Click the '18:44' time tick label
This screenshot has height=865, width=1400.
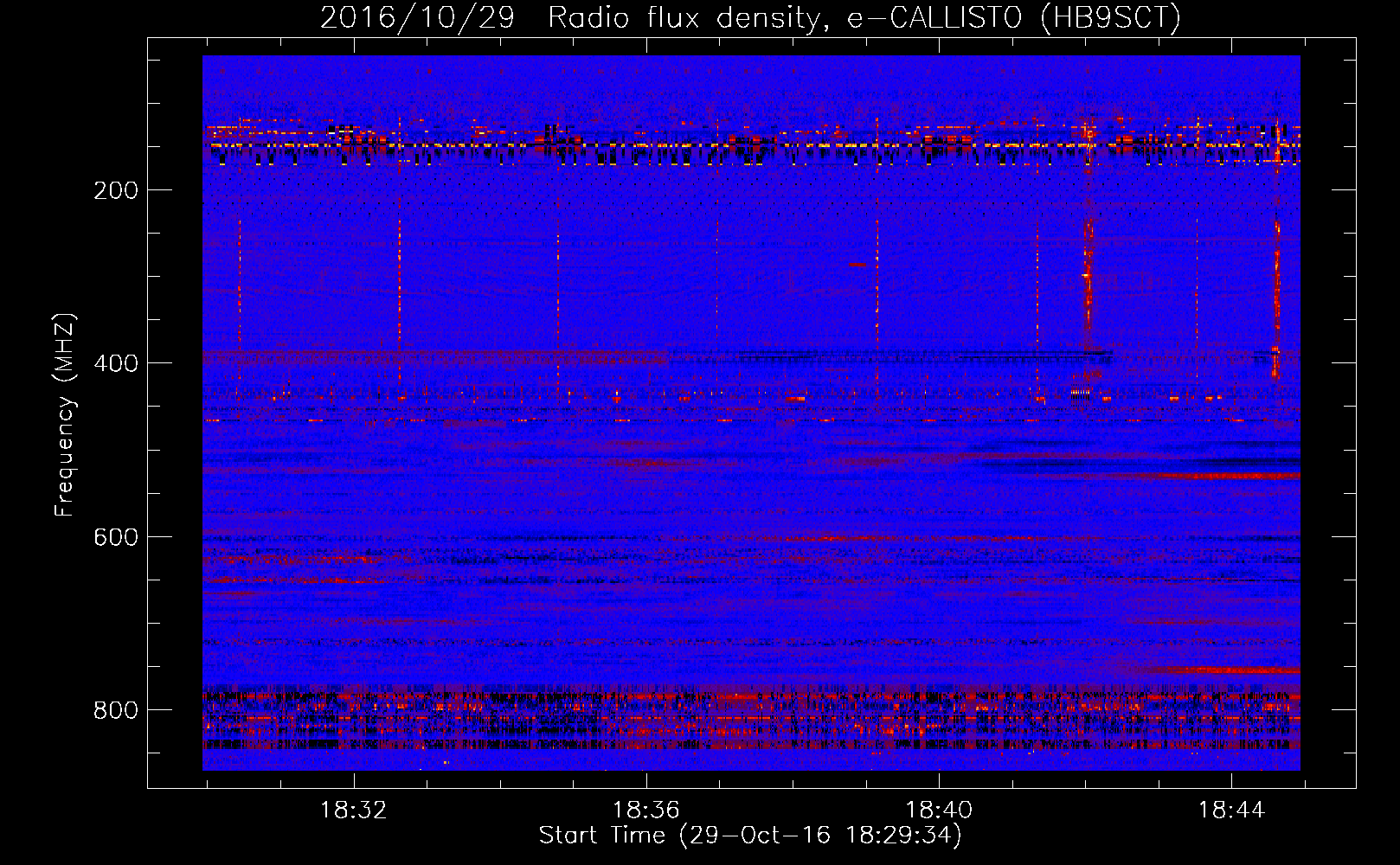point(1231,811)
